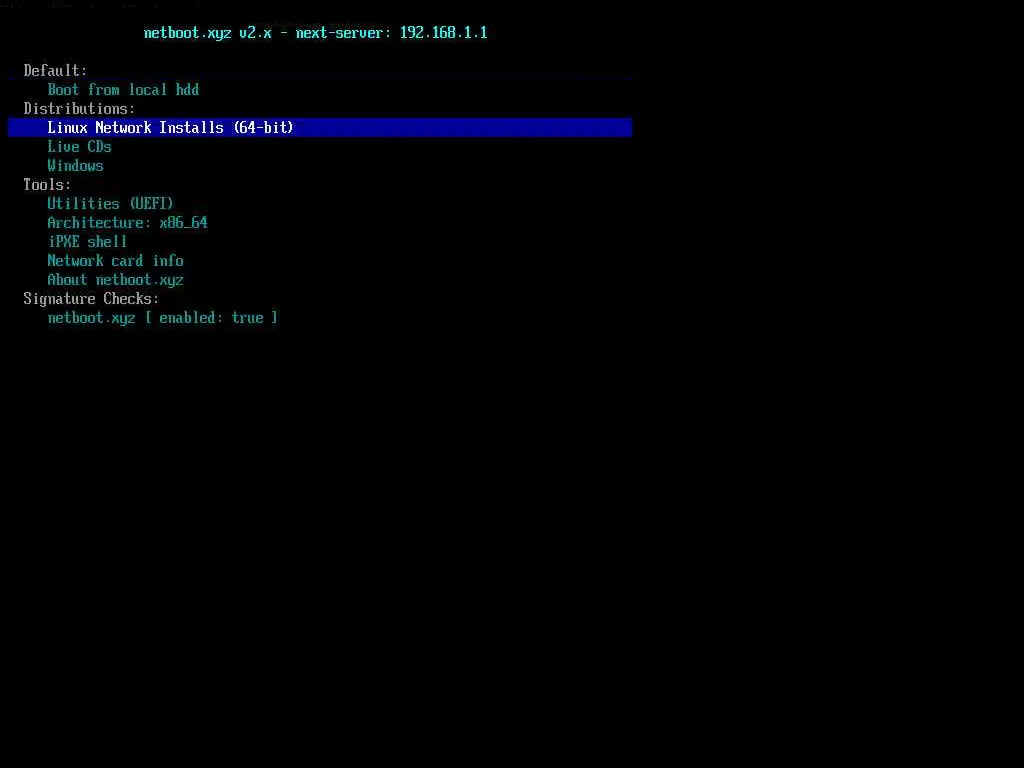Click the Distributions: section header
1024x768 pixels.
click(79, 108)
